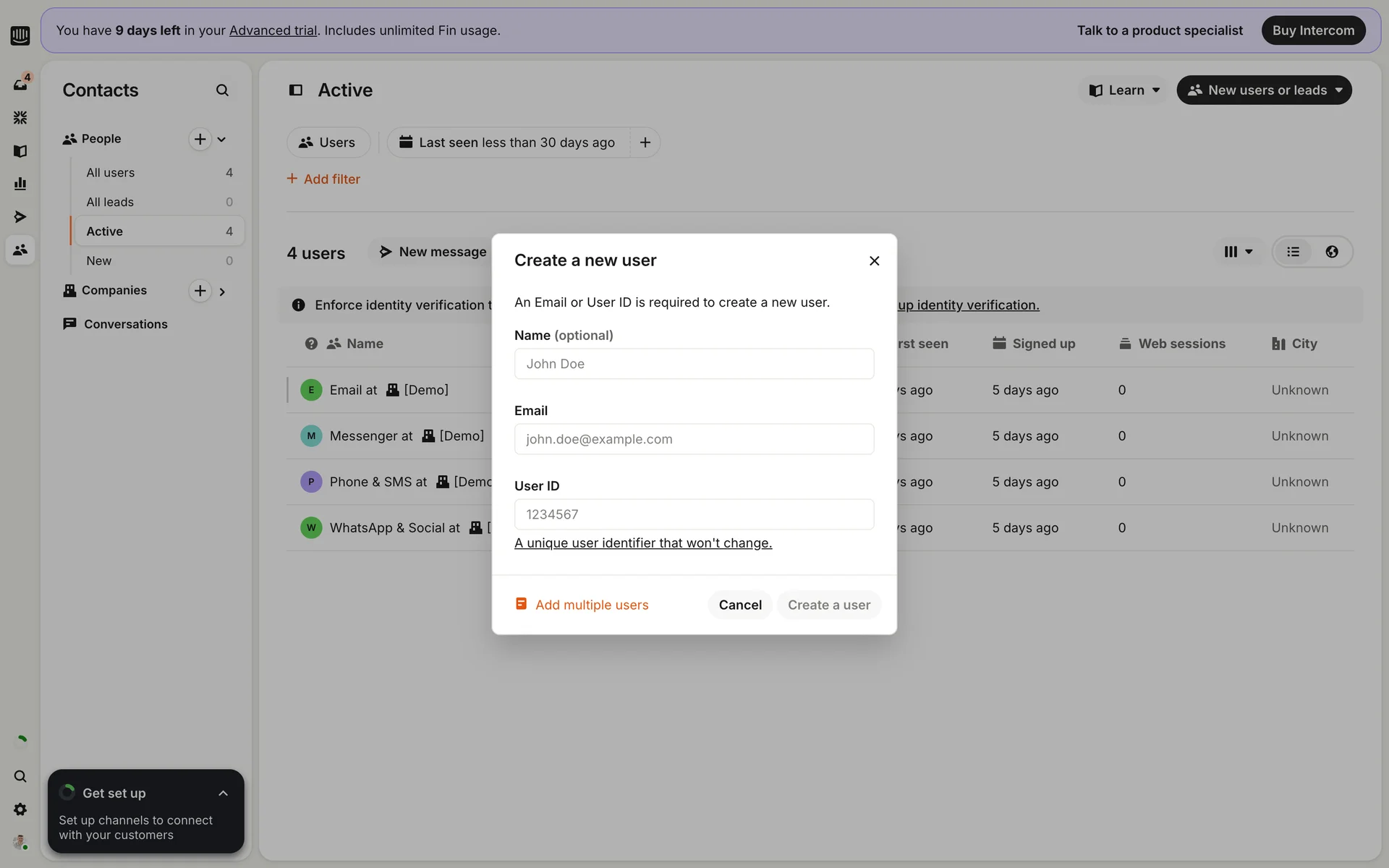Screen dimensions: 1389x868
Task: Open the Outbound paper plane icon
Action: tap(20, 217)
